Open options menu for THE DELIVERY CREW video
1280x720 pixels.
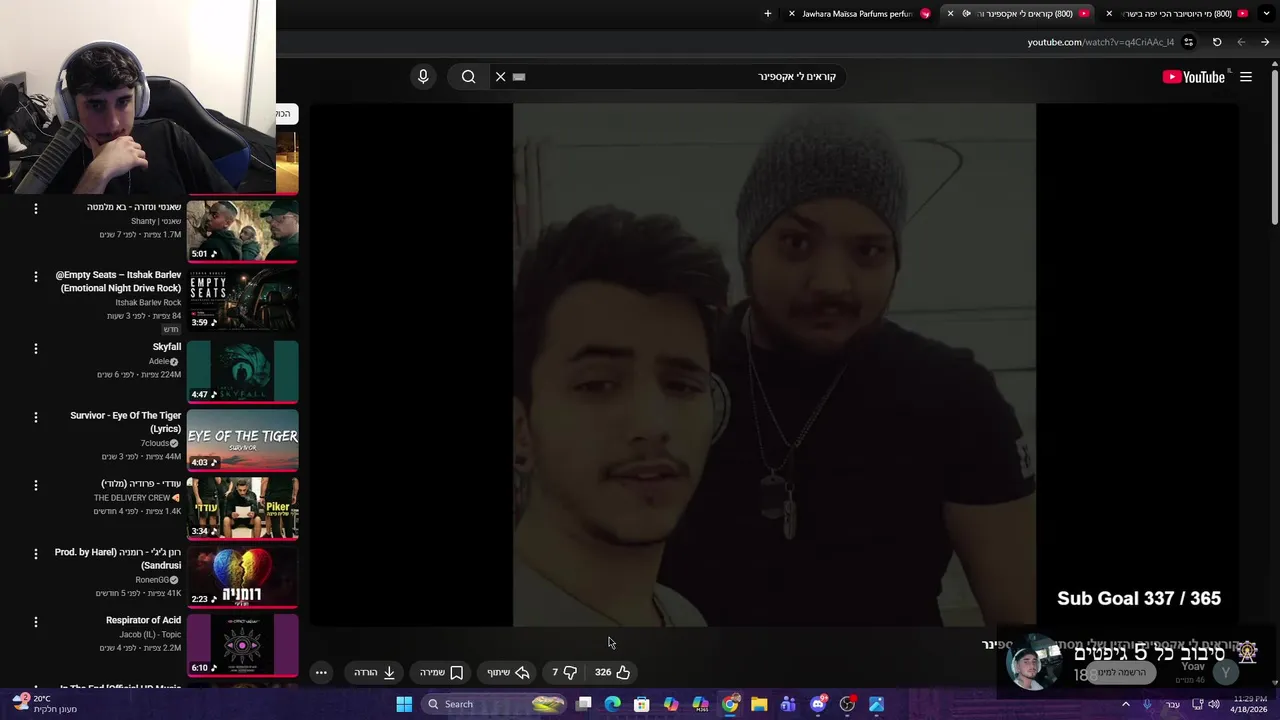36,484
